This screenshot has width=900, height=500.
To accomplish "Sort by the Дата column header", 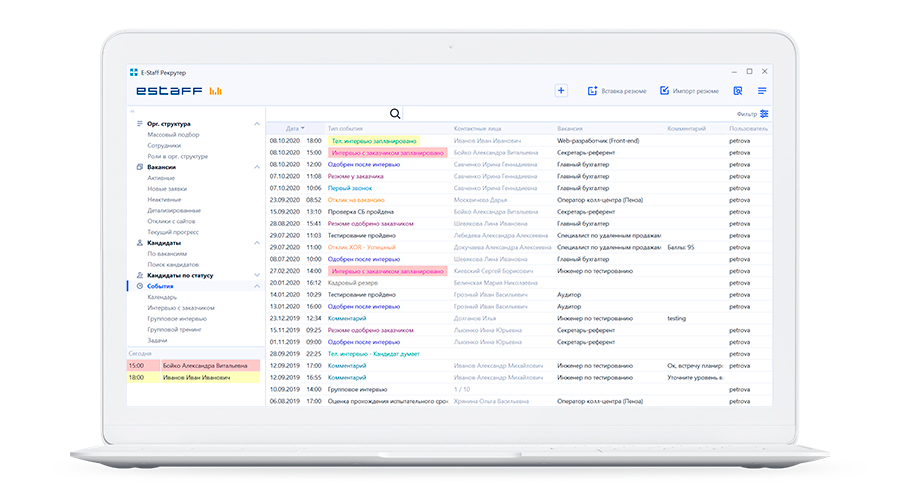I will tap(293, 129).
